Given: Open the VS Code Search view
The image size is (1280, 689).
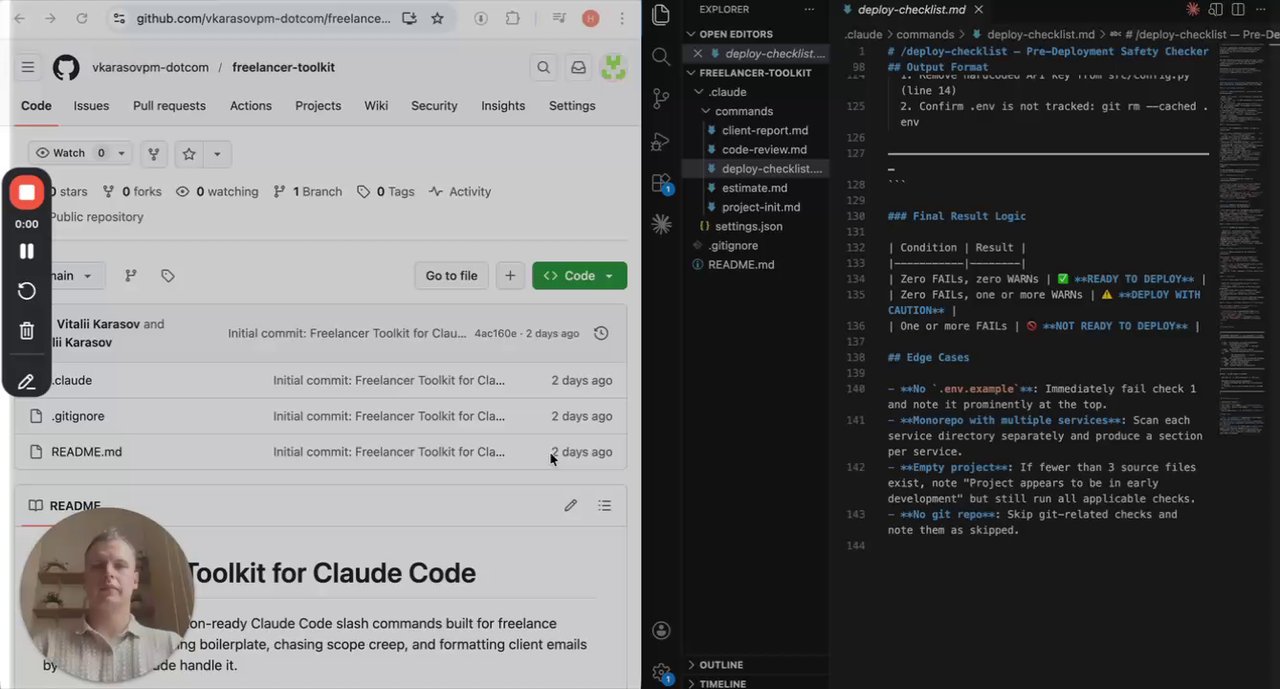Looking at the screenshot, I should point(660,56).
